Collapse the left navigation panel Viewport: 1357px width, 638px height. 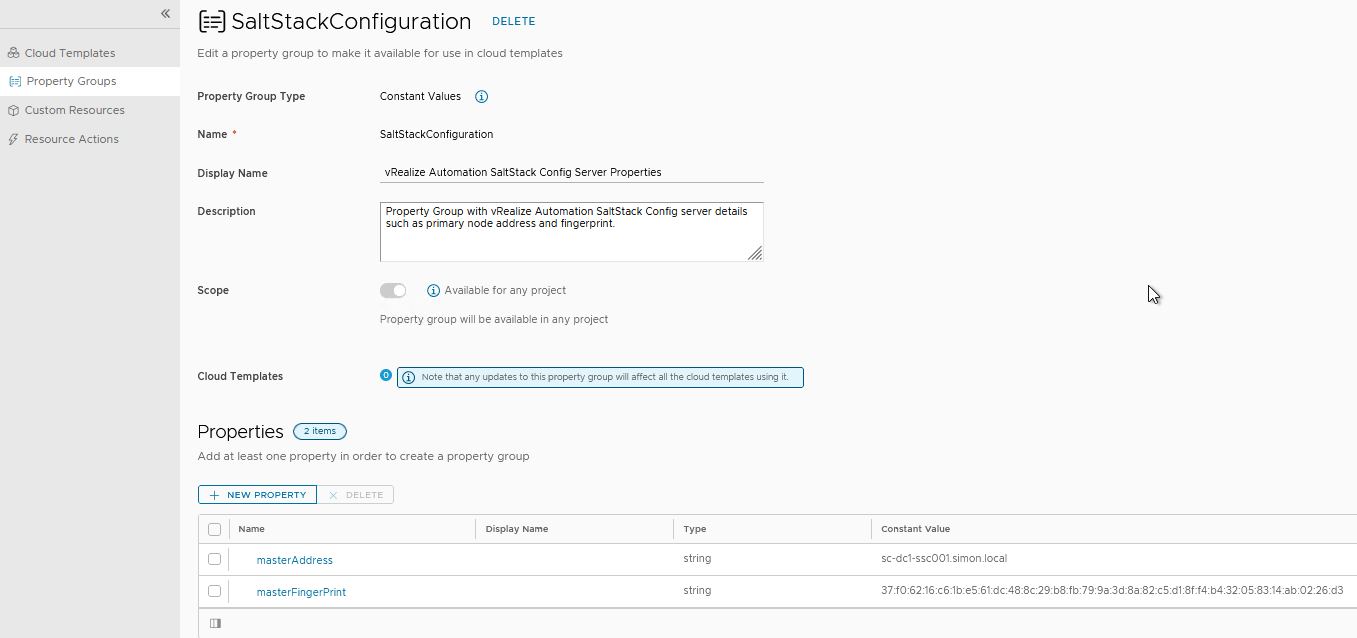165,13
